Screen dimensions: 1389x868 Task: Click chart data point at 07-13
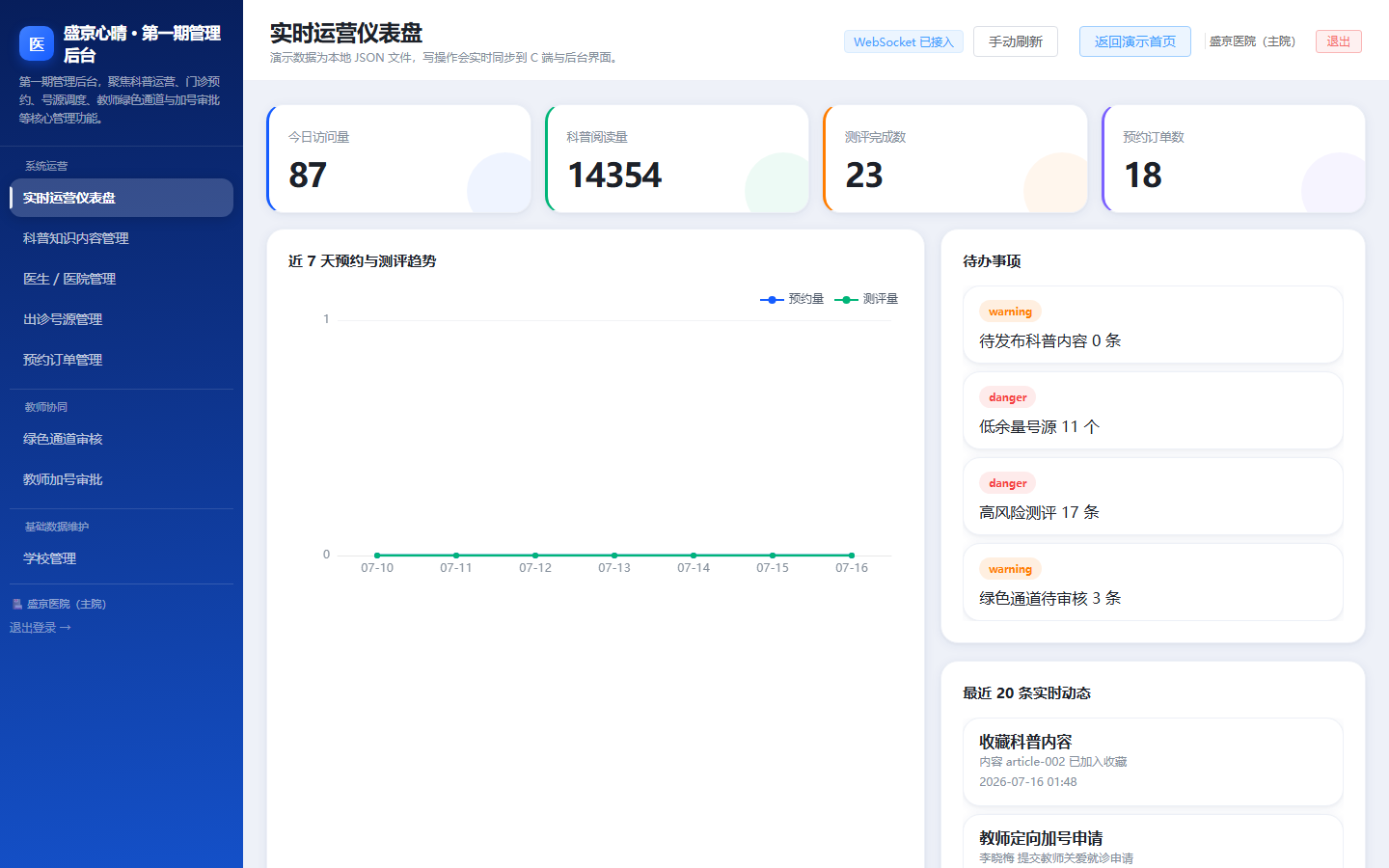614,556
